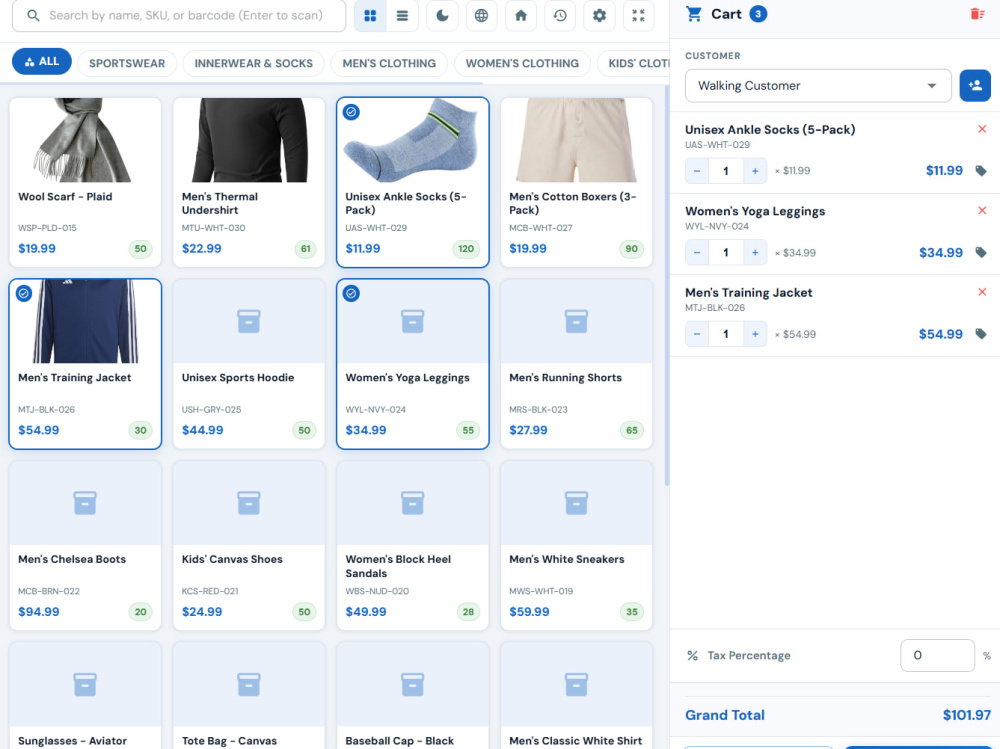Click the shopping cart icon
Image resolution: width=1000 pixels, height=749 pixels.
(x=694, y=14)
